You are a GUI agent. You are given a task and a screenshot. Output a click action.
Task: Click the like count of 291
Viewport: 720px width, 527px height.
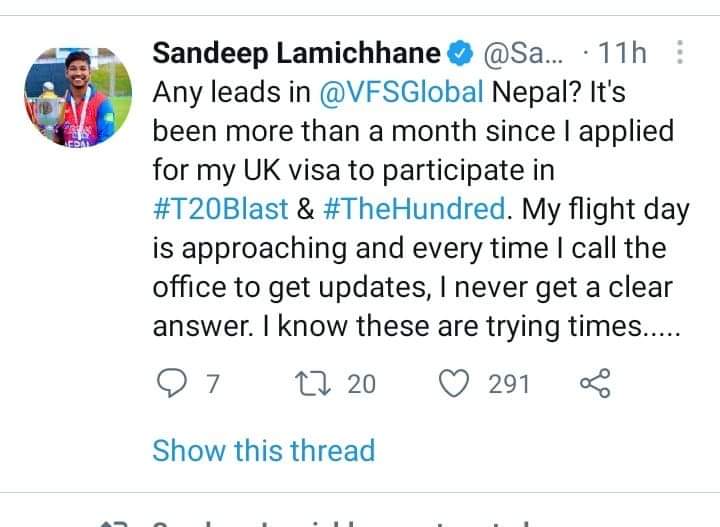pyautogui.click(x=509, y=383)
